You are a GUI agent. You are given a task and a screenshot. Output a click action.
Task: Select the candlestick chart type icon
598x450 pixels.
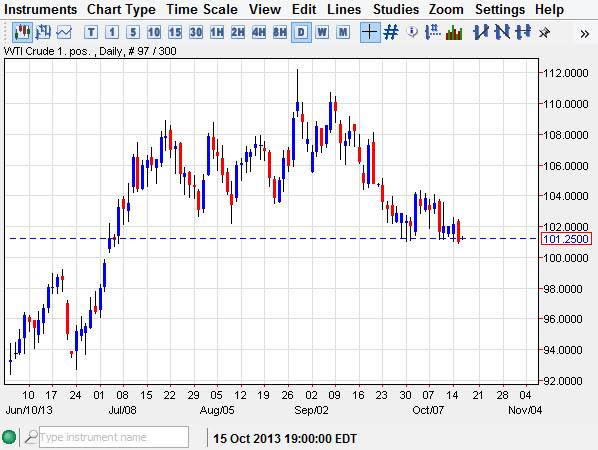[x=22, y=32]
